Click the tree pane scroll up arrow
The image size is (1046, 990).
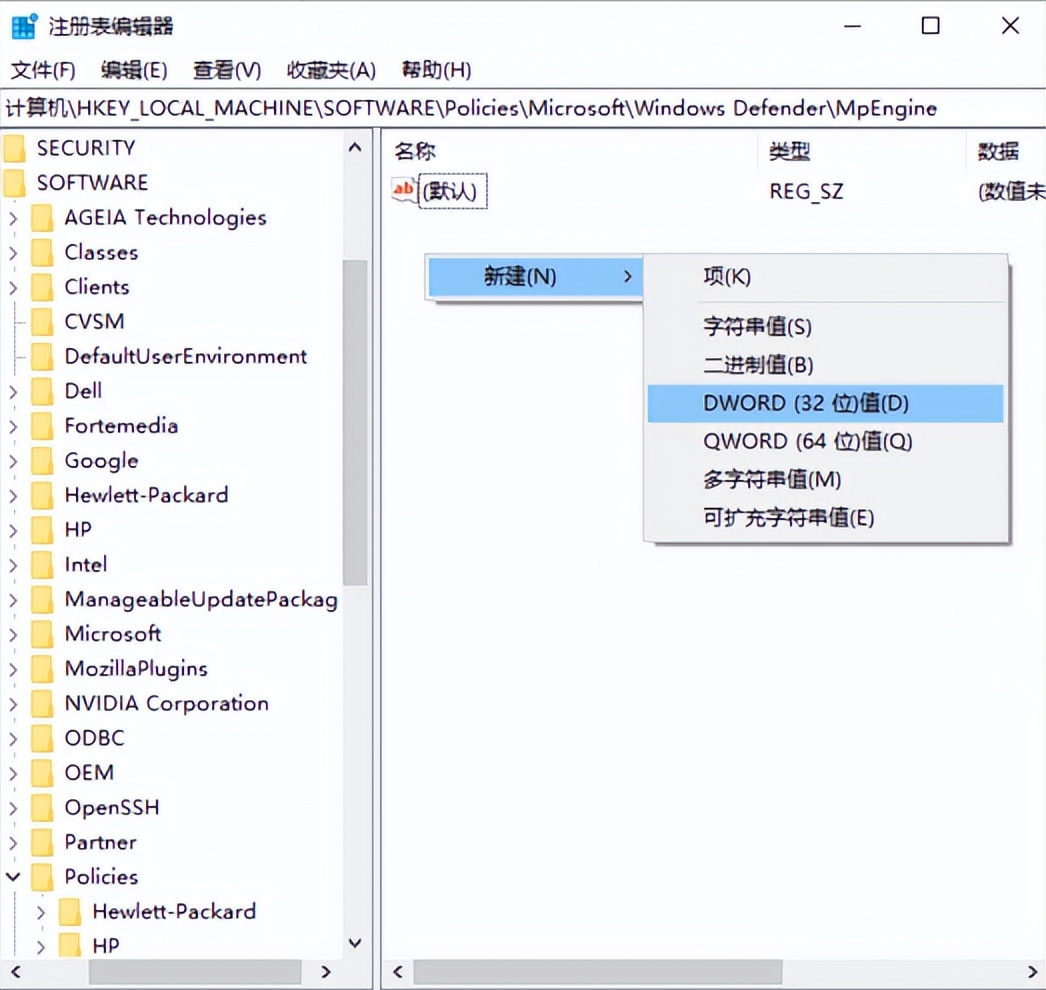pos(355,147)
